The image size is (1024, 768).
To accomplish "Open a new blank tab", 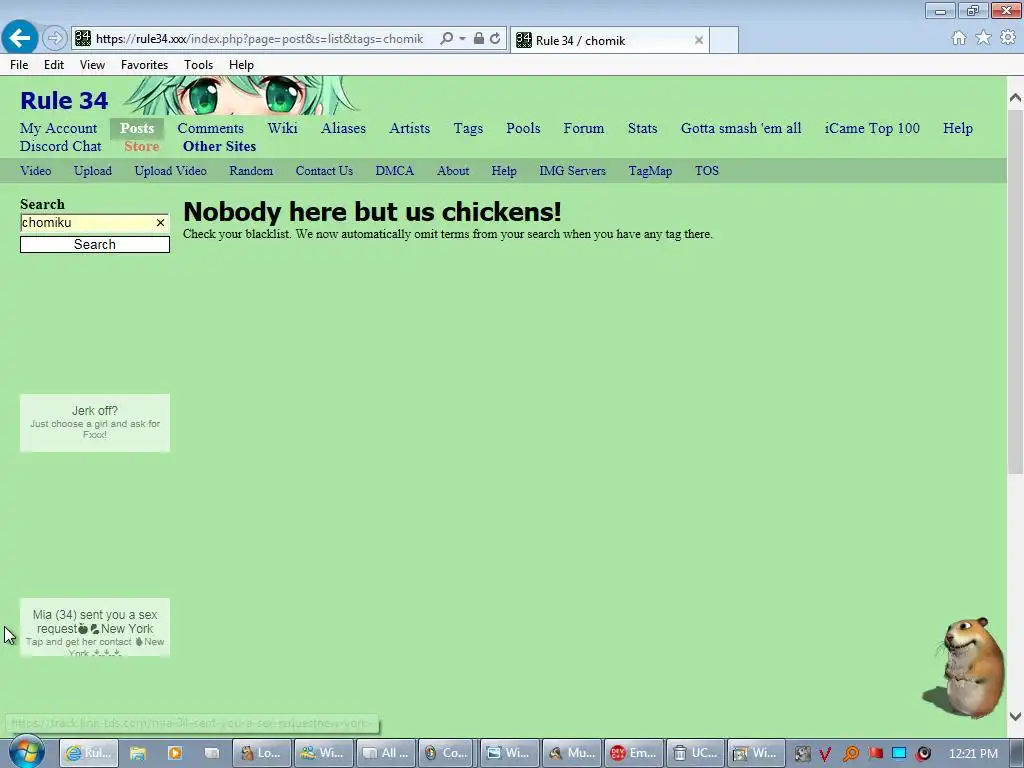I will point(724,40).
